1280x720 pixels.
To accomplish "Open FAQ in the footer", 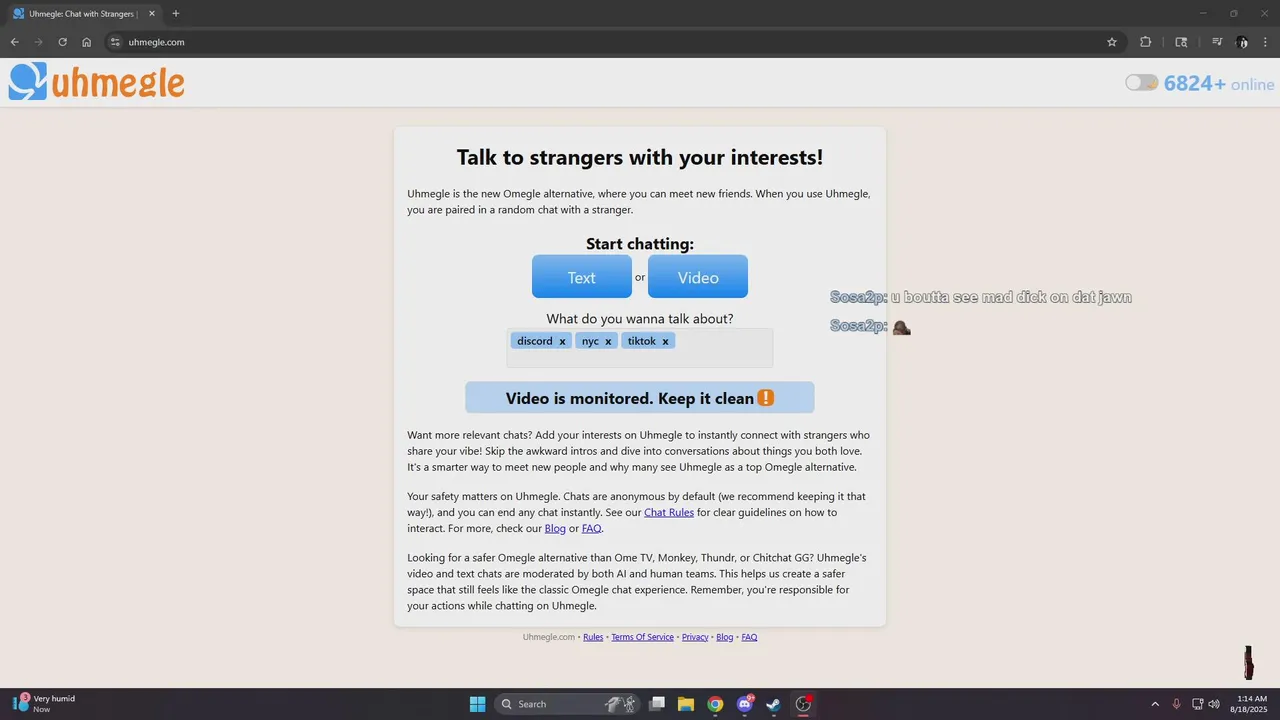I will click(749, 637).
